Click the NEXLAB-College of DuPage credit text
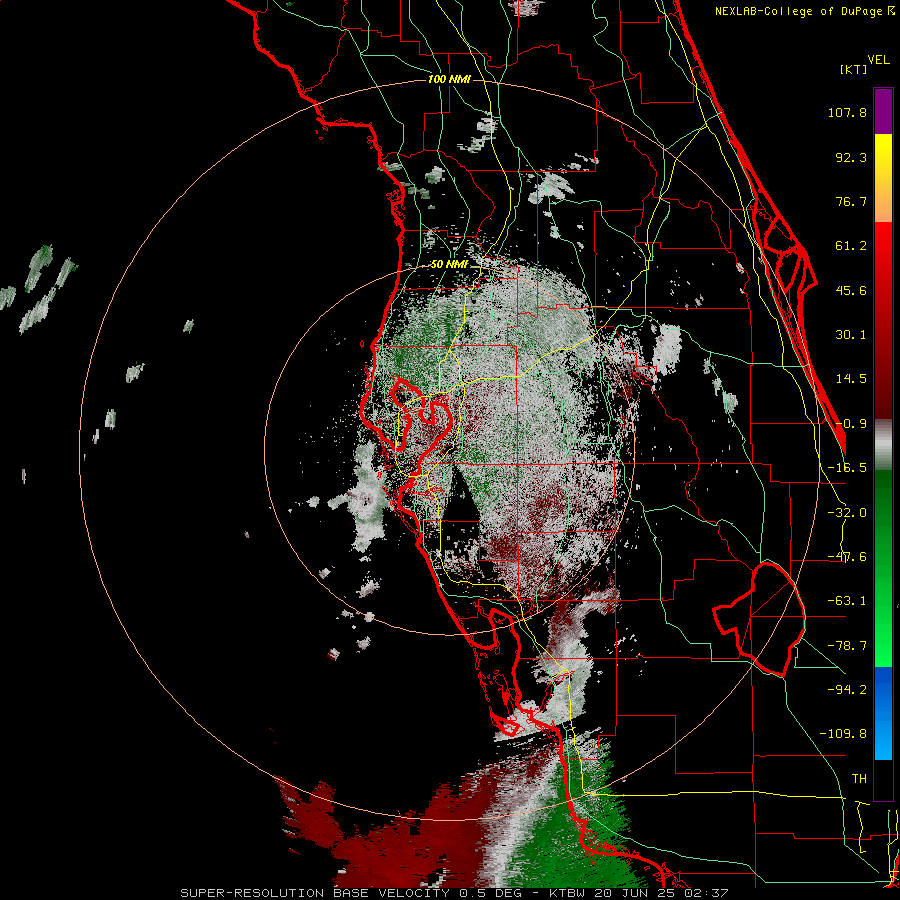The image size is (900, 900). (805, 11)
